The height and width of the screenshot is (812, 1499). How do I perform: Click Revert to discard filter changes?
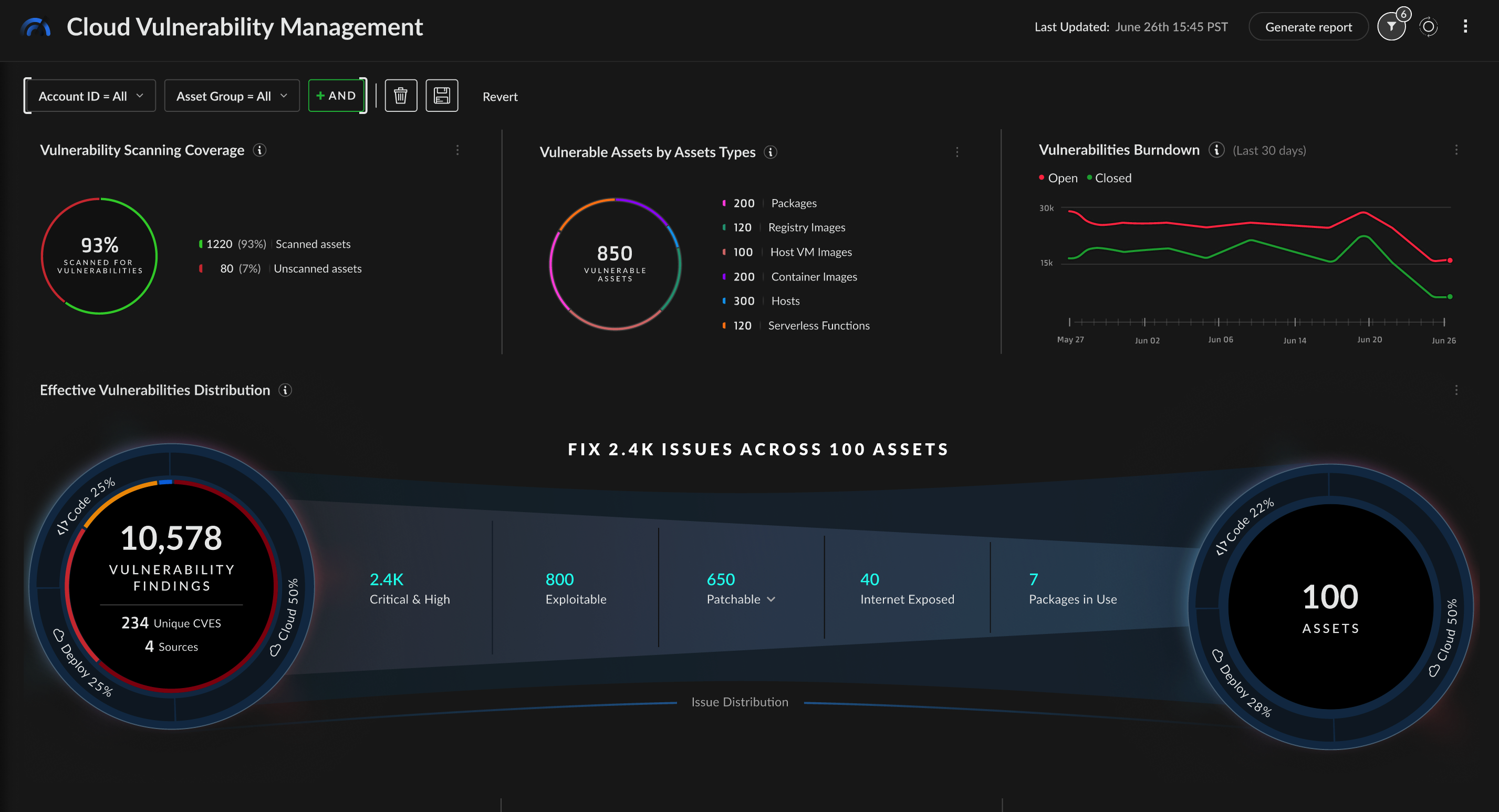click(500, 96)
